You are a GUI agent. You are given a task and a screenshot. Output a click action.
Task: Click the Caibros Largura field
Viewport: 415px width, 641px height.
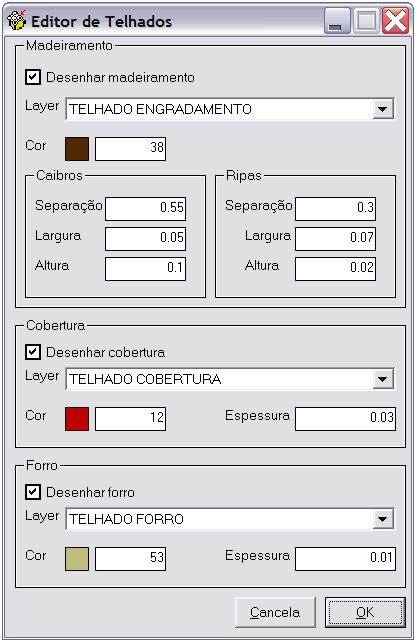coord(146,239)
